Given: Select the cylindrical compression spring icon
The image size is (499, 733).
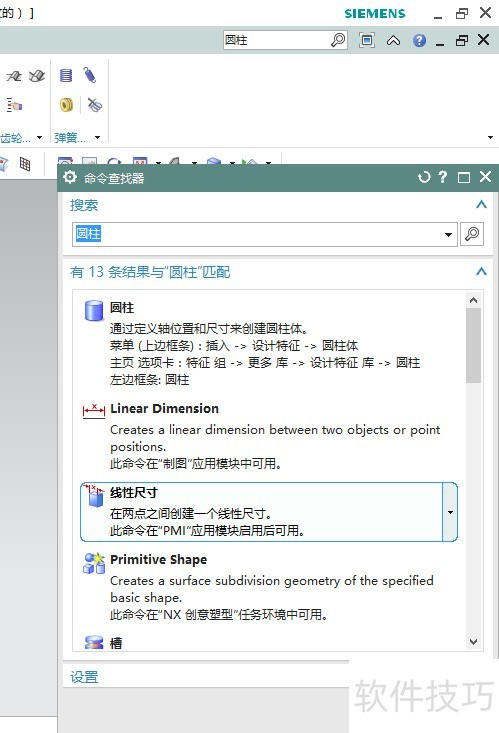Looking at the screenshot, I should pyautogui.click(x=66, y=75).
